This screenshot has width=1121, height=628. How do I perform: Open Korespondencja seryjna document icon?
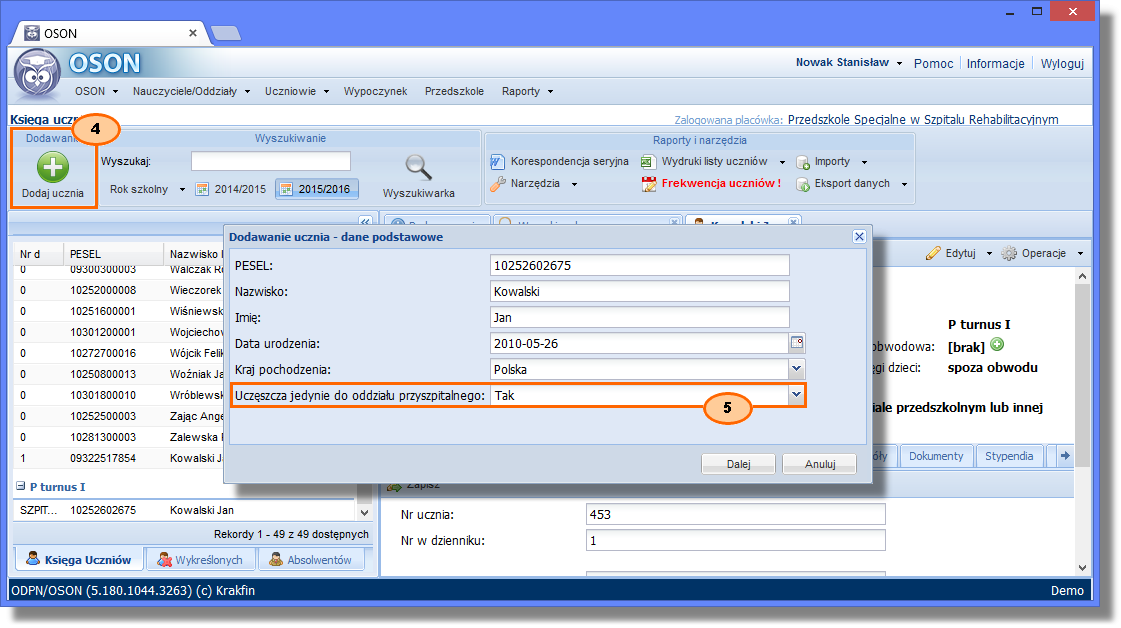498,162
